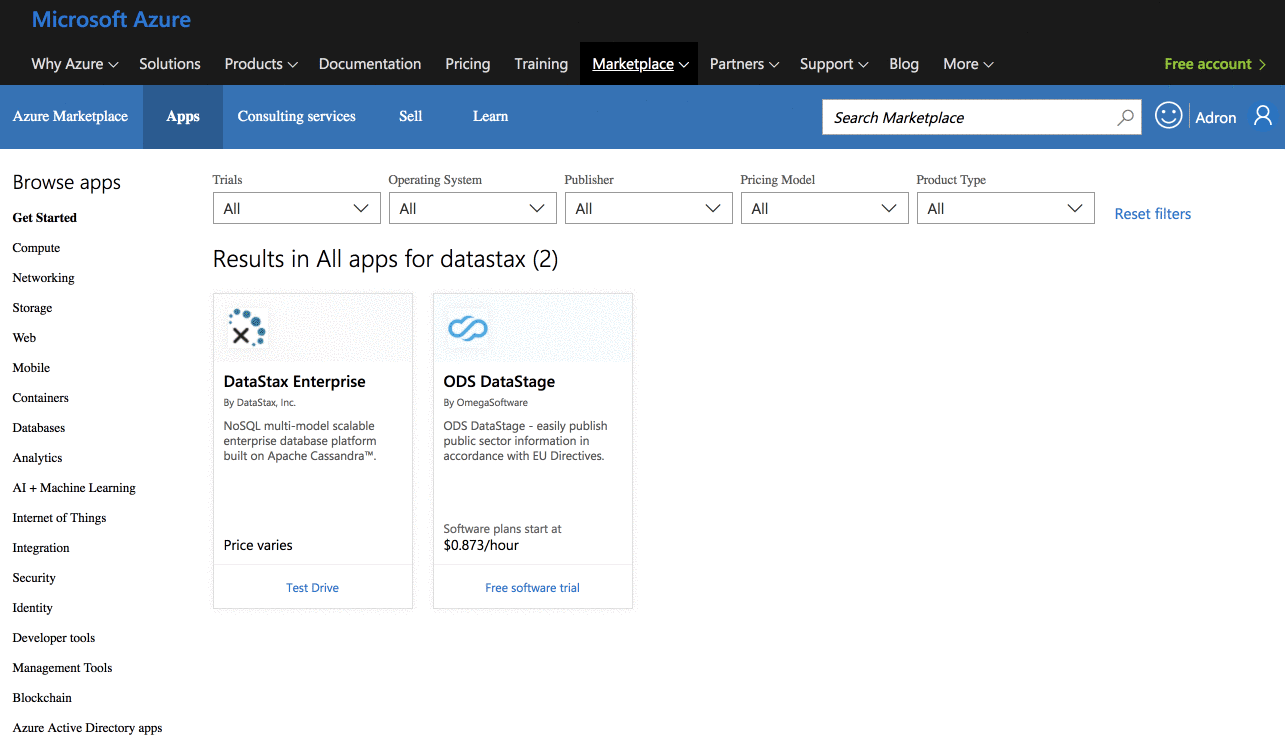Screen dimensions: 1285x752
Task: Open the Publisher filter dropdown
Action: 649,208
